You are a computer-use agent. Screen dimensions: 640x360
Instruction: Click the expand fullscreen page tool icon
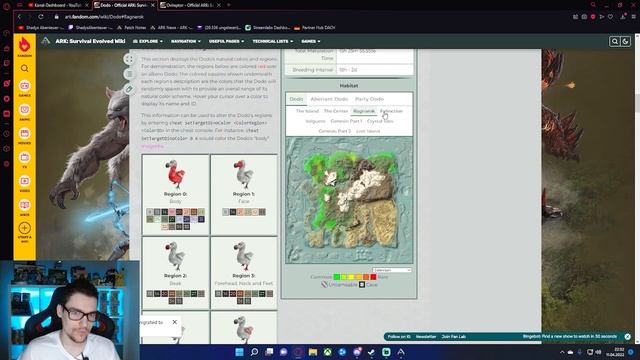click(x=129, y=59)
